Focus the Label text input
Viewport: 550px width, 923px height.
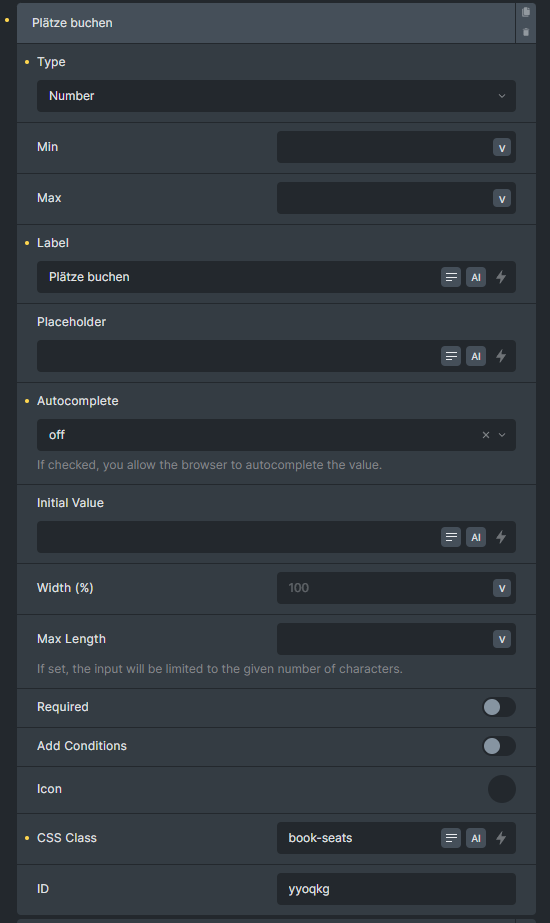point(238,277)
